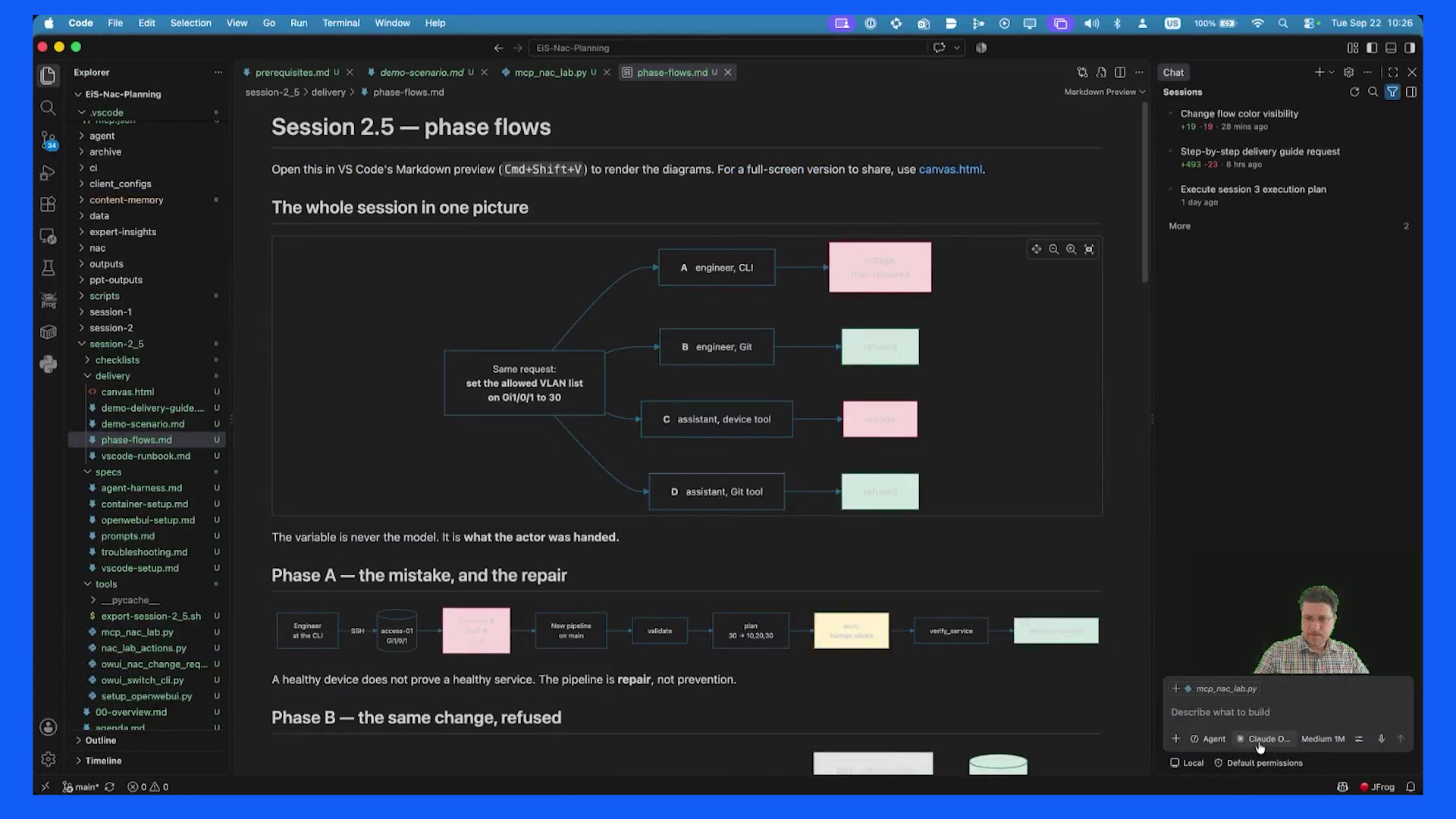Open the Agent mode dropdown
This screenshot has height=819, width=1456.
pos(1207,739)
